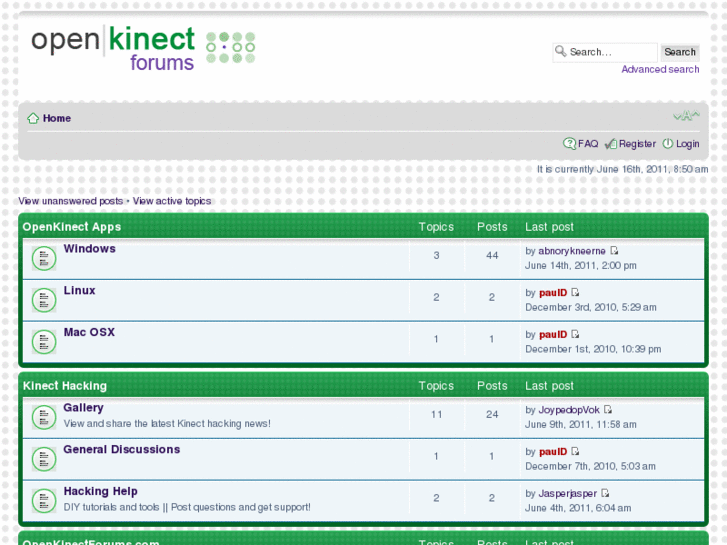The width and height of the screenshot is (727, 545).
Task: Click the FAQ question mark icon
Action: 569,144
